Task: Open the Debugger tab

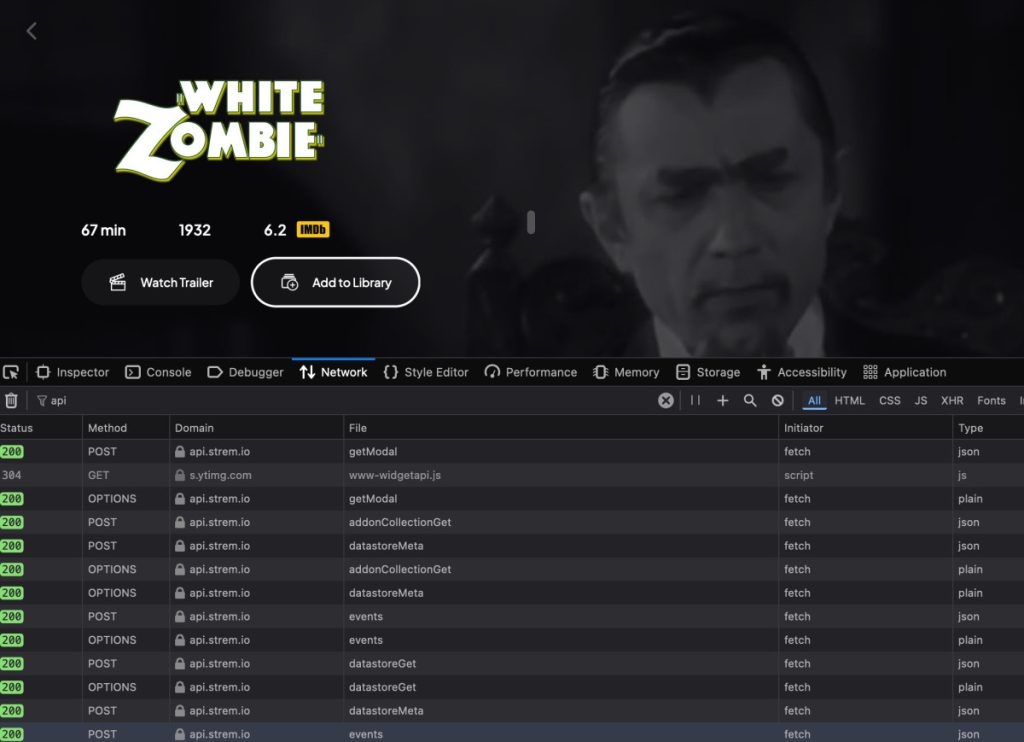Action: click(x=246, y=372)
